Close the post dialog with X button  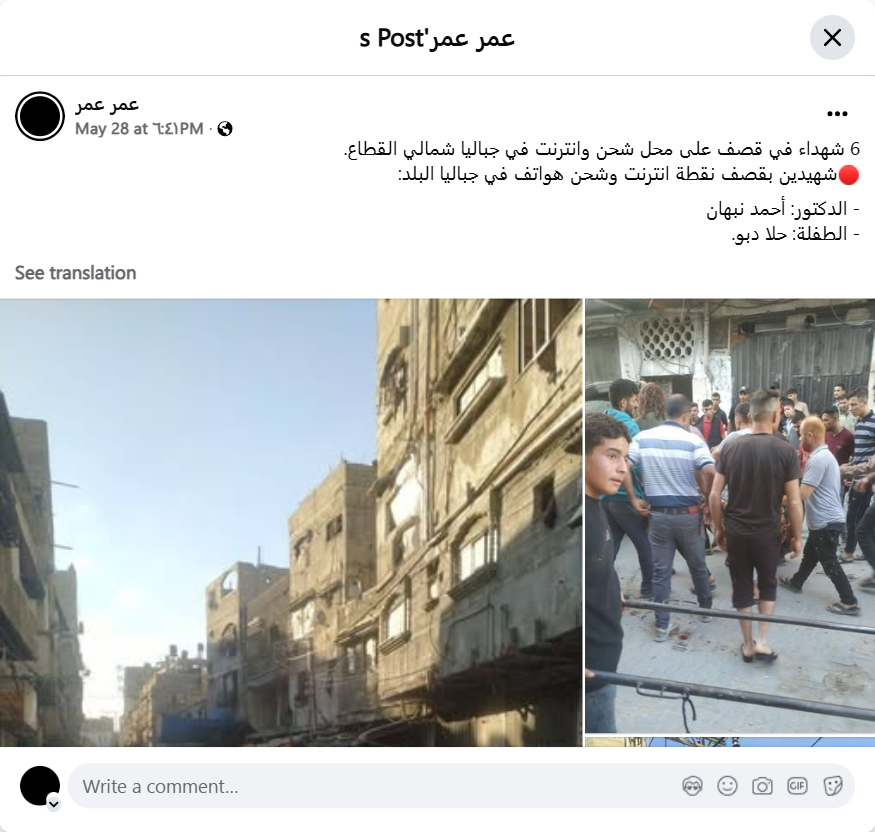tap(832, 38)
